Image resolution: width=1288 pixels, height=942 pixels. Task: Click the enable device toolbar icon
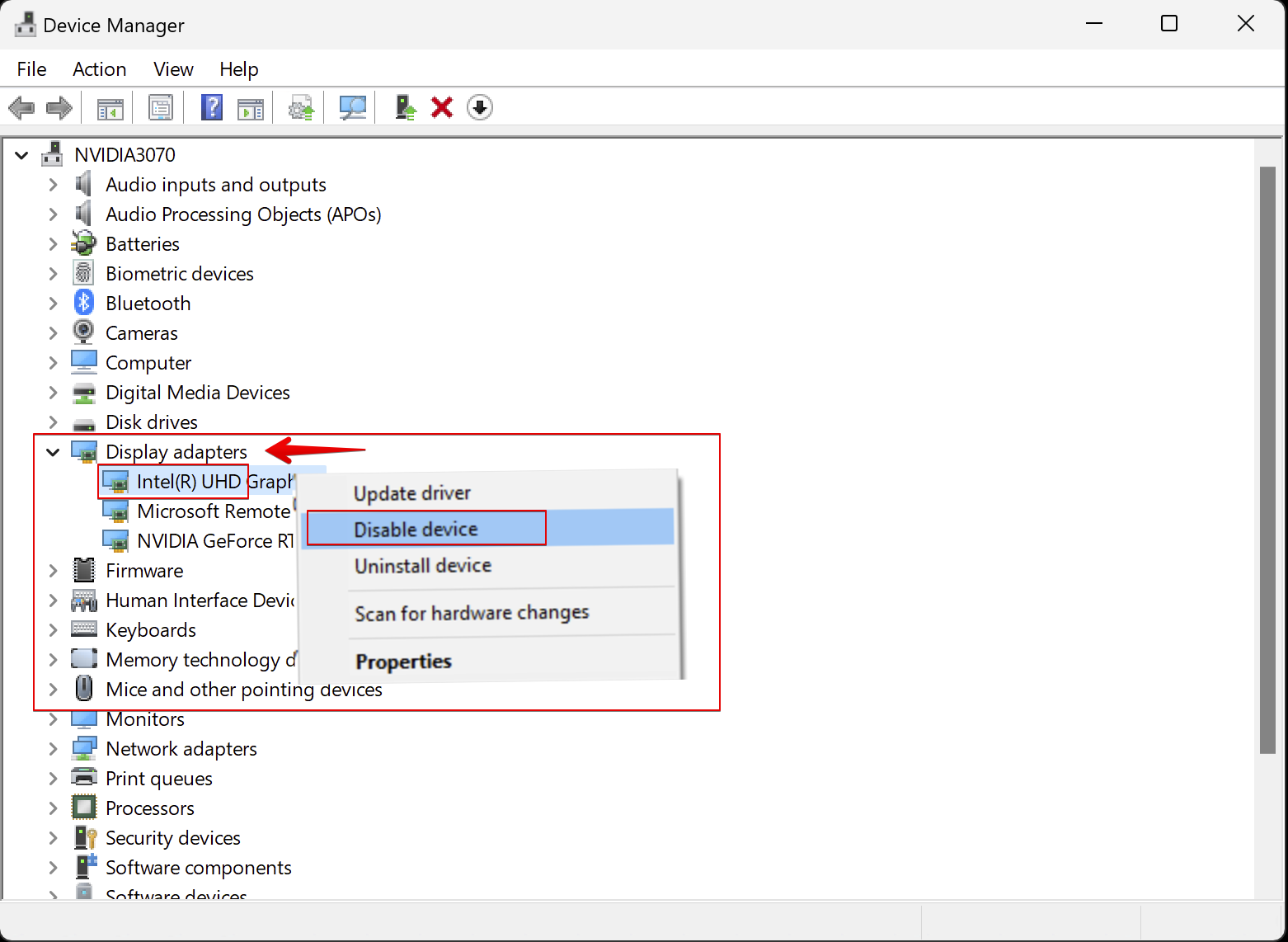coord(405,107)
